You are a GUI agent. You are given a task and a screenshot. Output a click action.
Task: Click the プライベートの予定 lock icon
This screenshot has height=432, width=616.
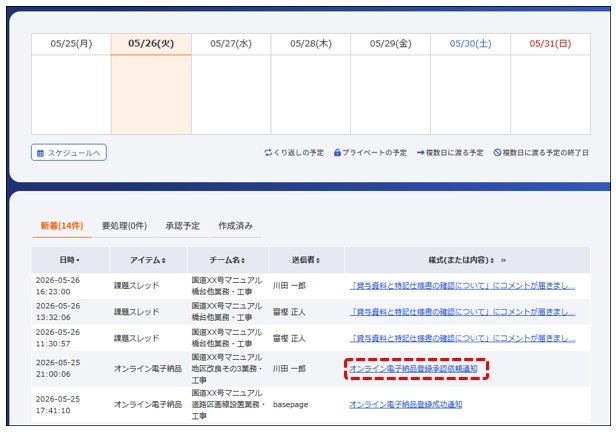337,152
